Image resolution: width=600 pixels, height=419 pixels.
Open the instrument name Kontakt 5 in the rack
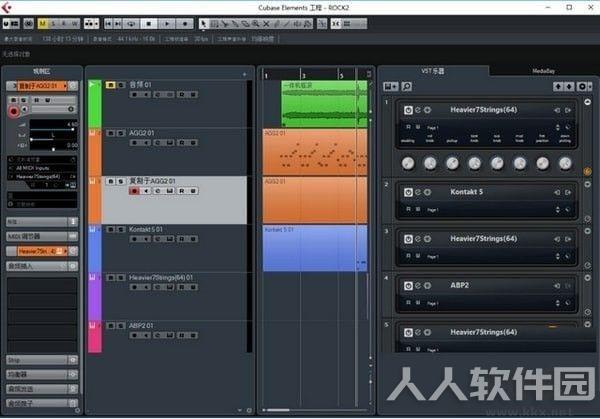[x=466, y=192]
